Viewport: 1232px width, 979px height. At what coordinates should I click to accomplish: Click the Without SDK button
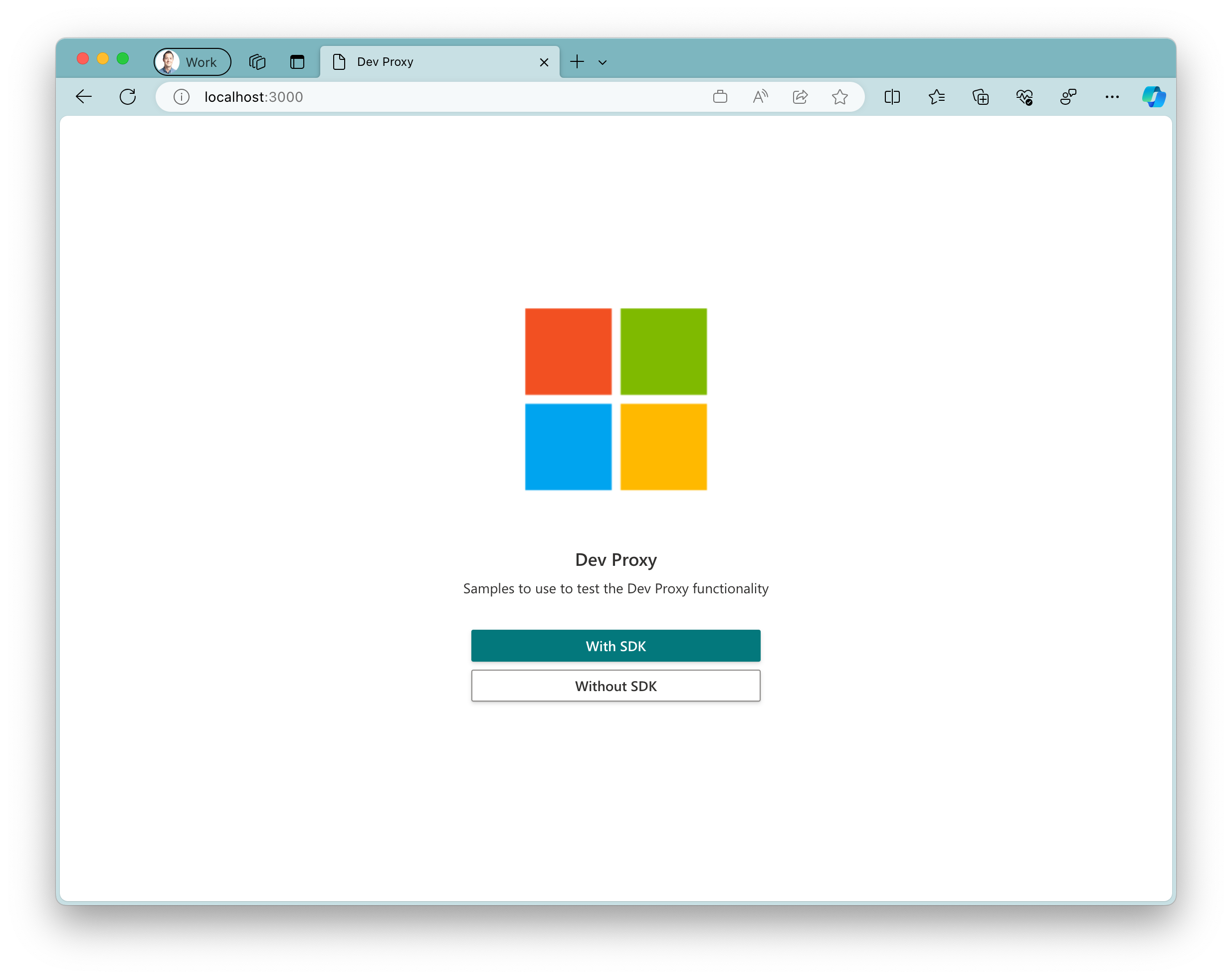pos(615,685)
